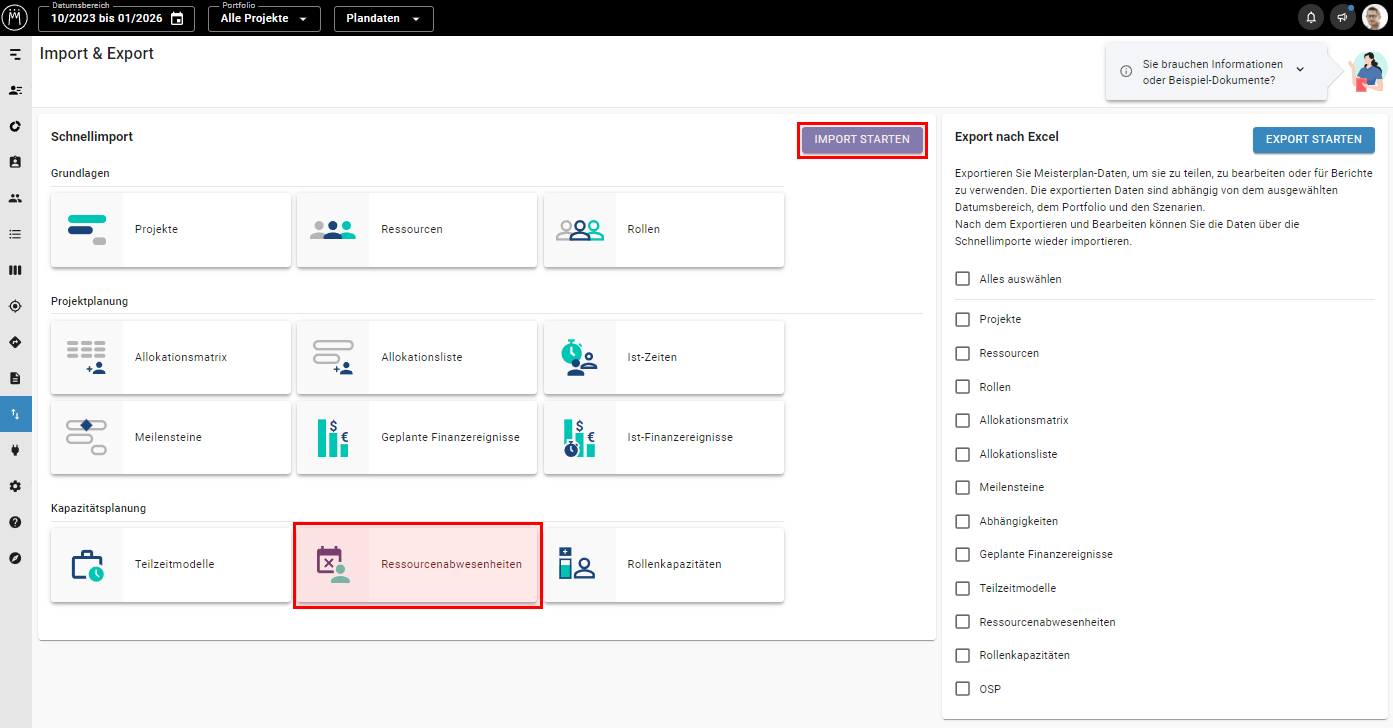Open the board columns sidebar icon
Viewport: 1393px width, 728px height.
(15, 270)
